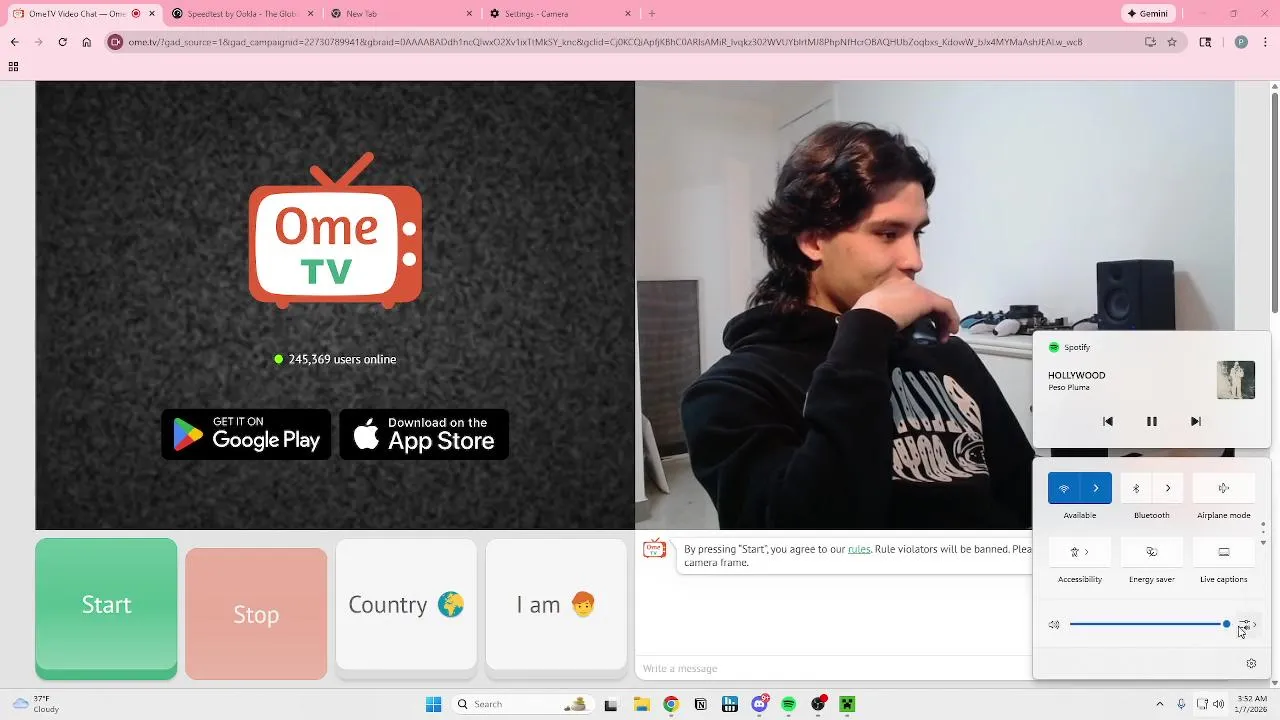The height and width of the screenshot is (720, 1280).
Task: Open Minecraft from taskbar
Action: click(x=848, y=704)
